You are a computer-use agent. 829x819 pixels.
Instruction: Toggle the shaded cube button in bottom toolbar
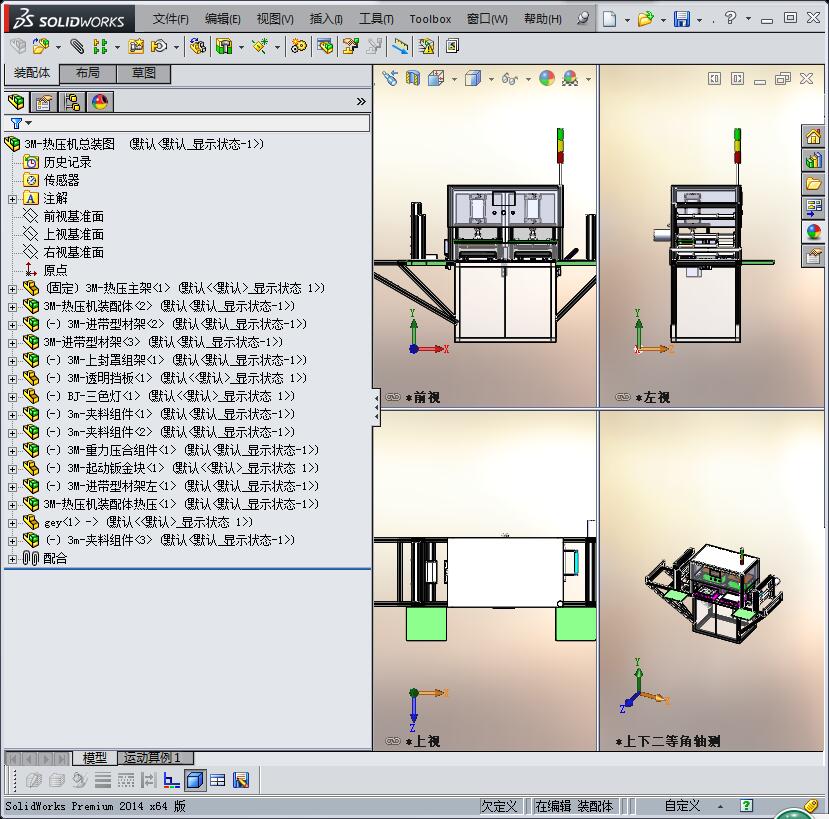pyautogui.click(x=195, y=780)
